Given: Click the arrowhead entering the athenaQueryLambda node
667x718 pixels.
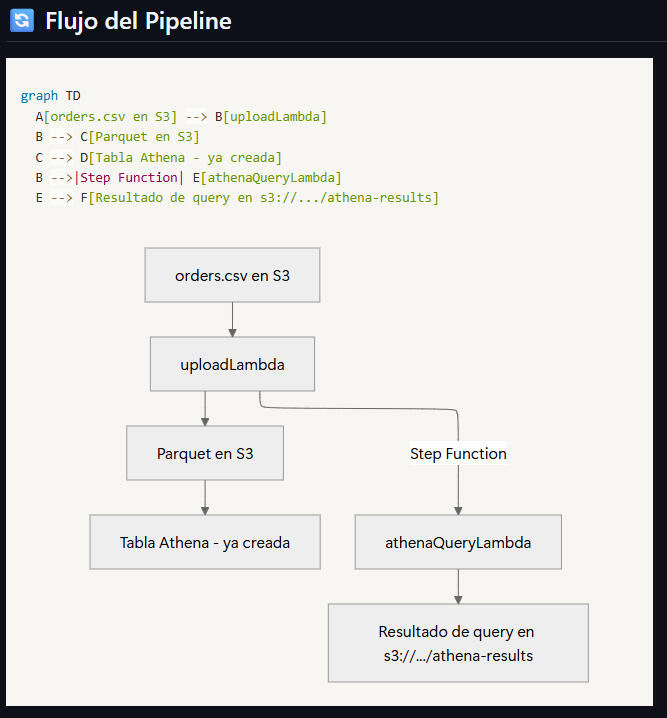Looking at the screenshot, I should [x=458, y=510].
